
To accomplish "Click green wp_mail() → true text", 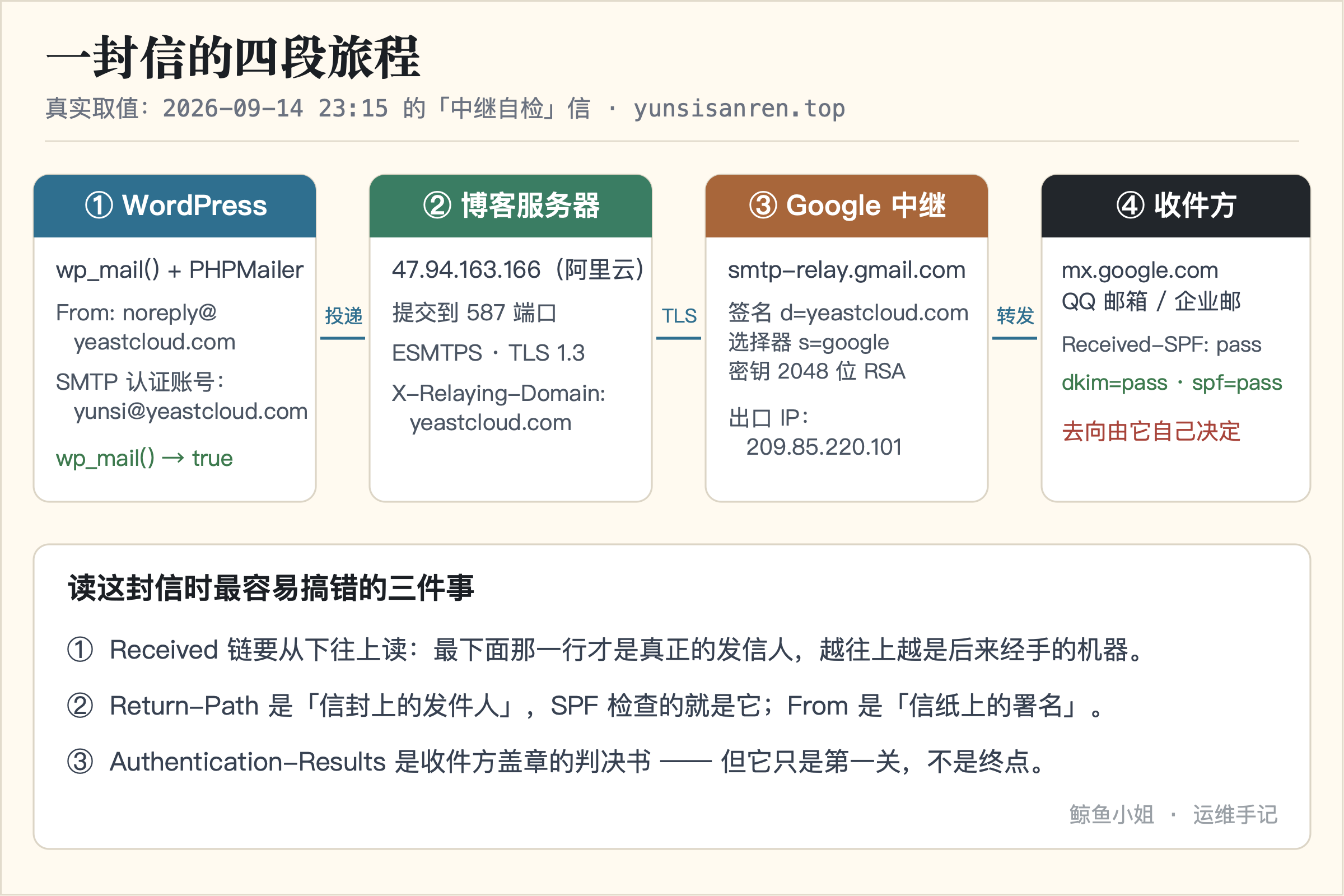I will (x=144, y=458).
